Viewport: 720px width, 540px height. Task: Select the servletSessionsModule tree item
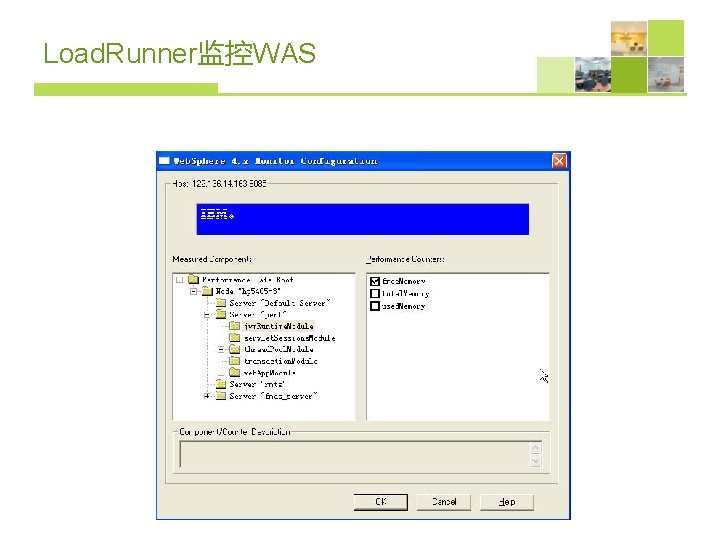point(290,338)
